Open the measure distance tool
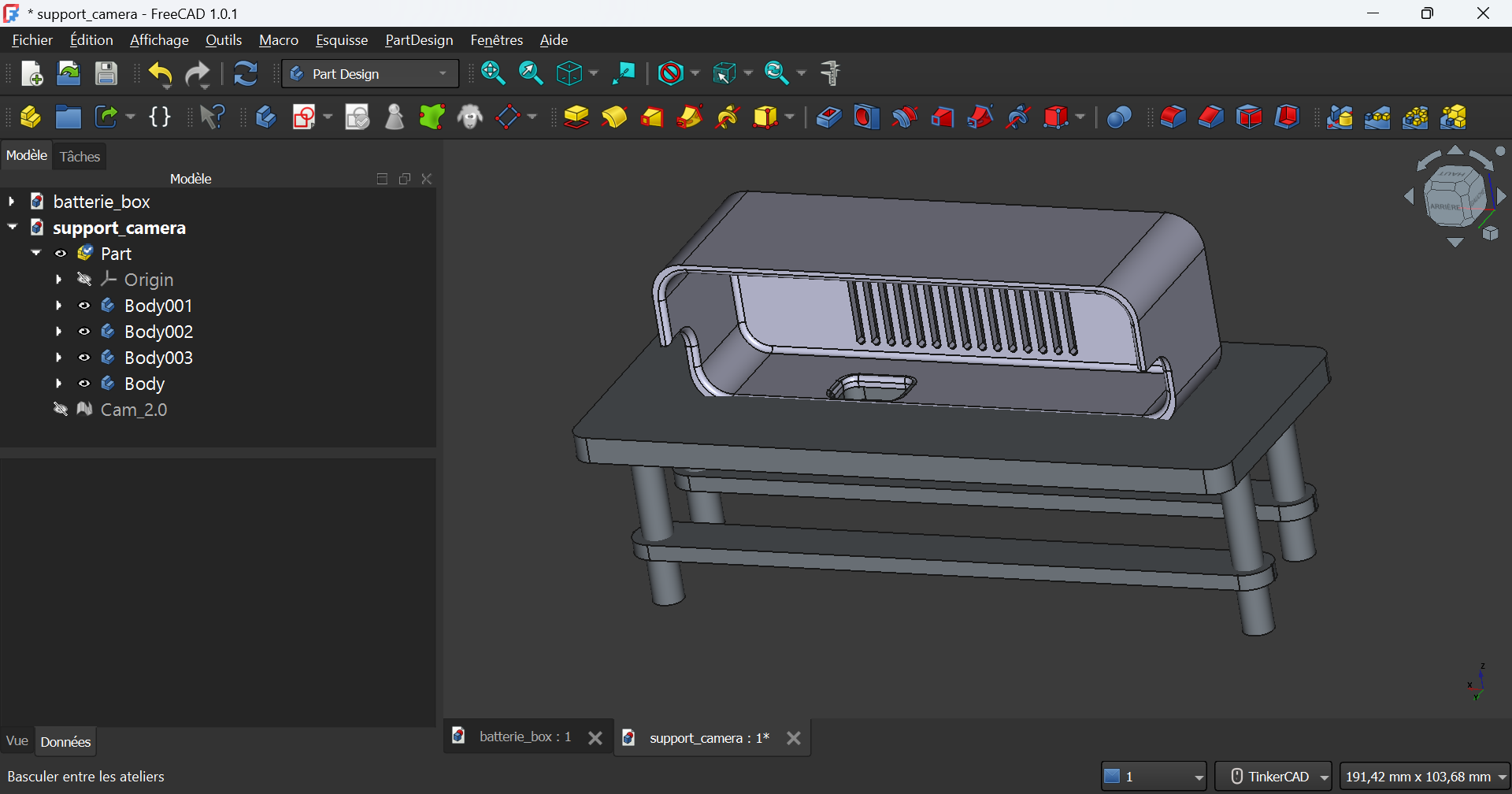The image size is (1512, 794). pos(831,73)
